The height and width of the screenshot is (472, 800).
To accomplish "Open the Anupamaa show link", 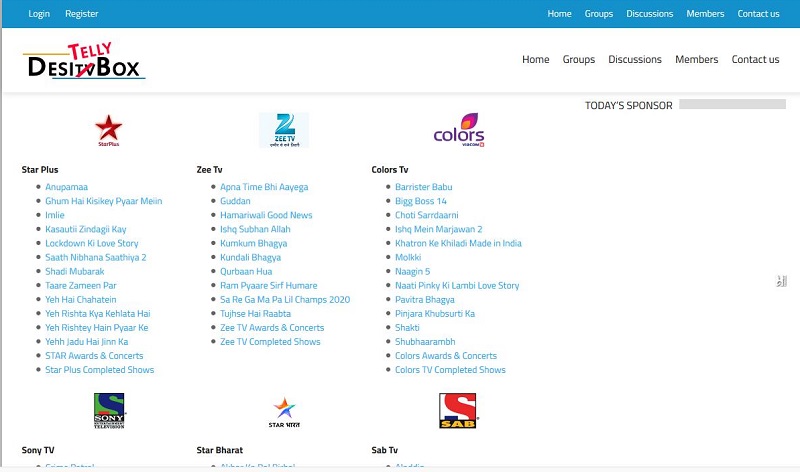I will pyautogui.click(x=66, y=187).
